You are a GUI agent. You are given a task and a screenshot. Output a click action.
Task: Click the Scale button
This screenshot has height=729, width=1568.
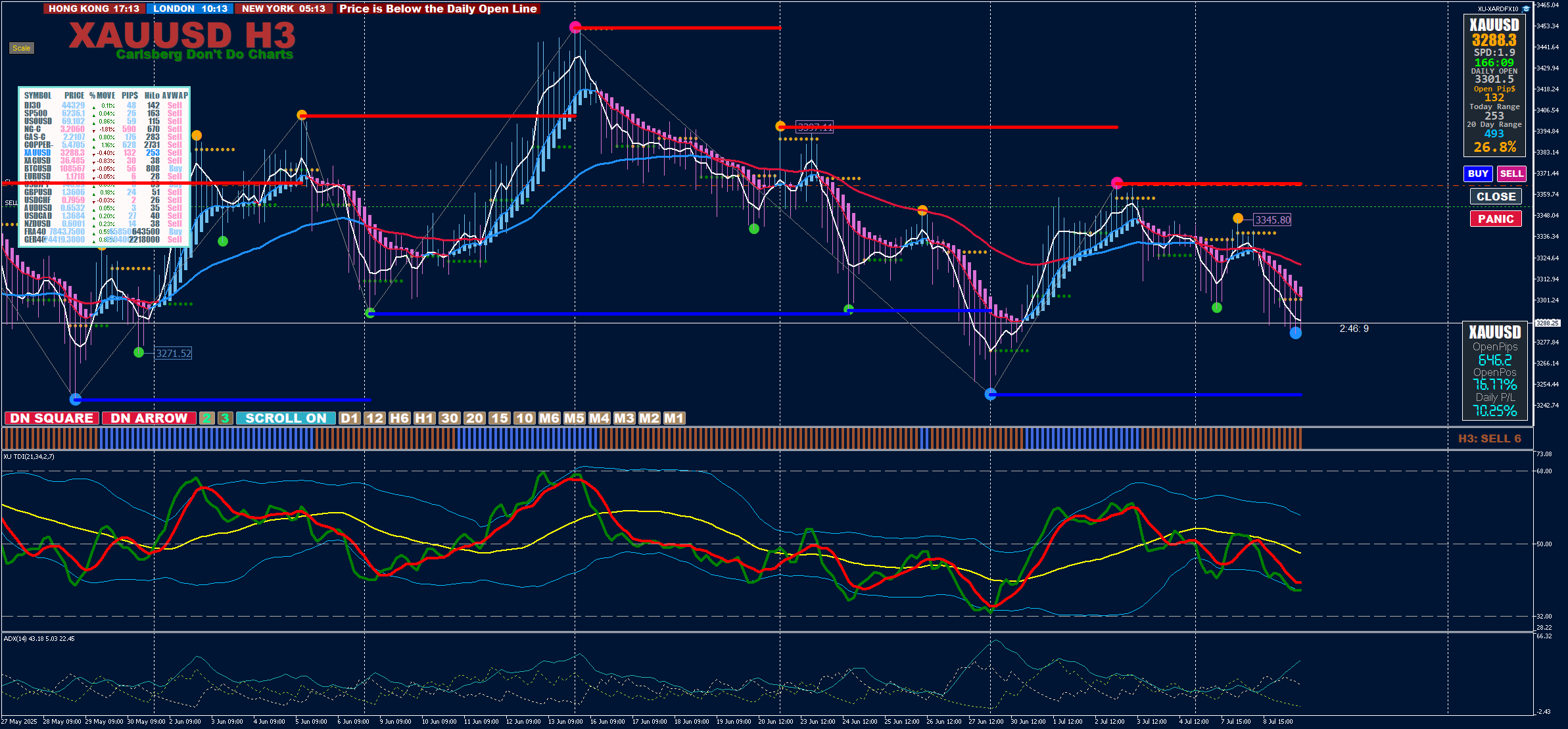pos(21,48)
